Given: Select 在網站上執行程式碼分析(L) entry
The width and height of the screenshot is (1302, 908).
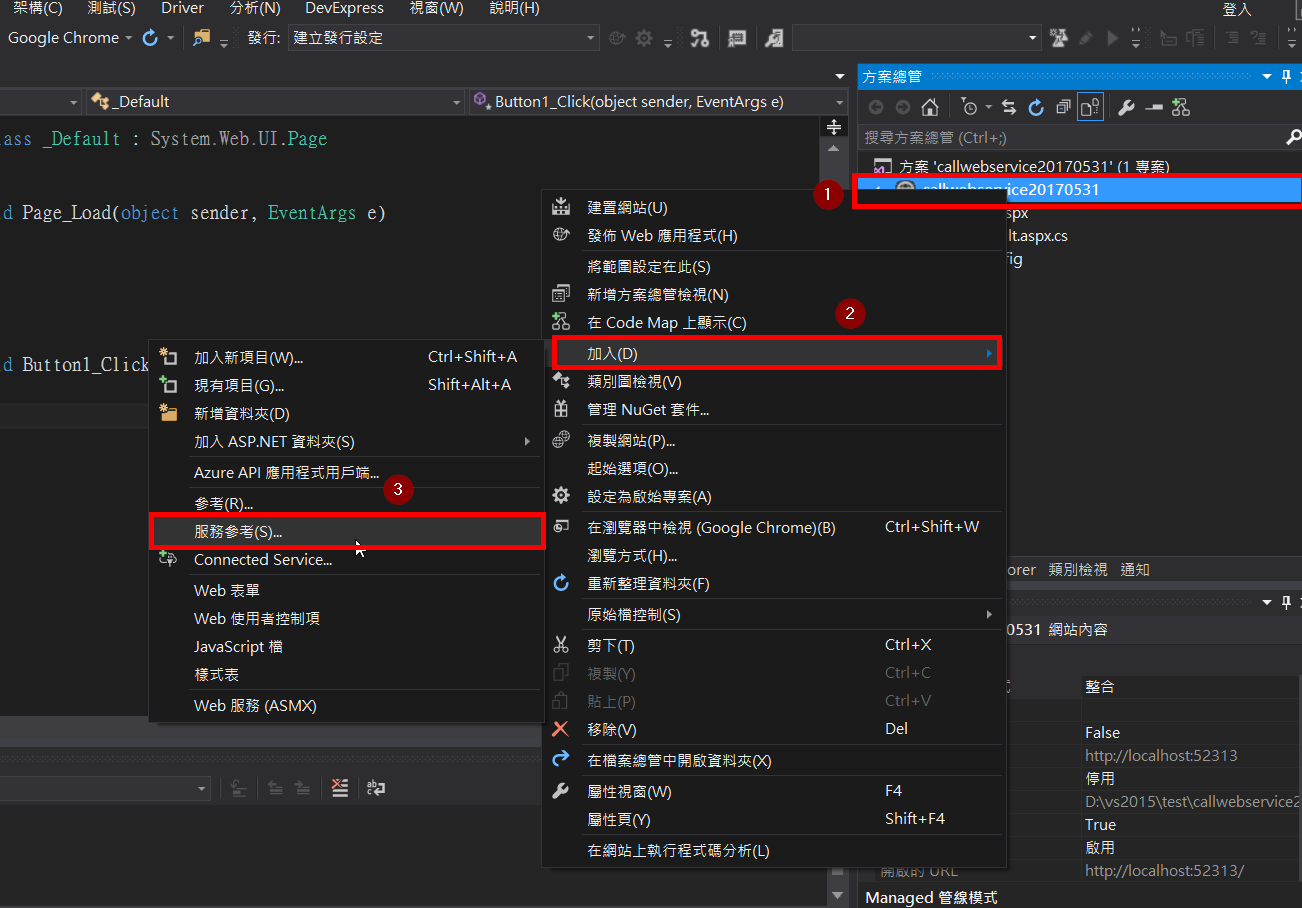Looking at the screenshot, I should 776,851.
